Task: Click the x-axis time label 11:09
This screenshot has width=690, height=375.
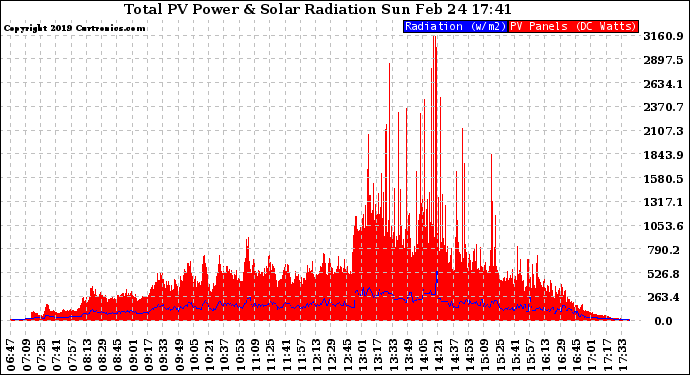Action: tap(255, 355)
